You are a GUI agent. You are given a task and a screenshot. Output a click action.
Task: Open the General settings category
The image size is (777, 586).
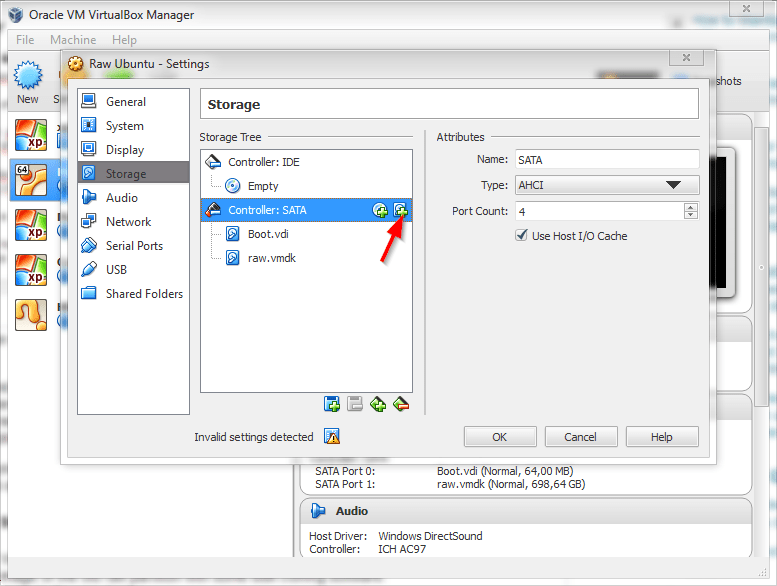(133, 102)
